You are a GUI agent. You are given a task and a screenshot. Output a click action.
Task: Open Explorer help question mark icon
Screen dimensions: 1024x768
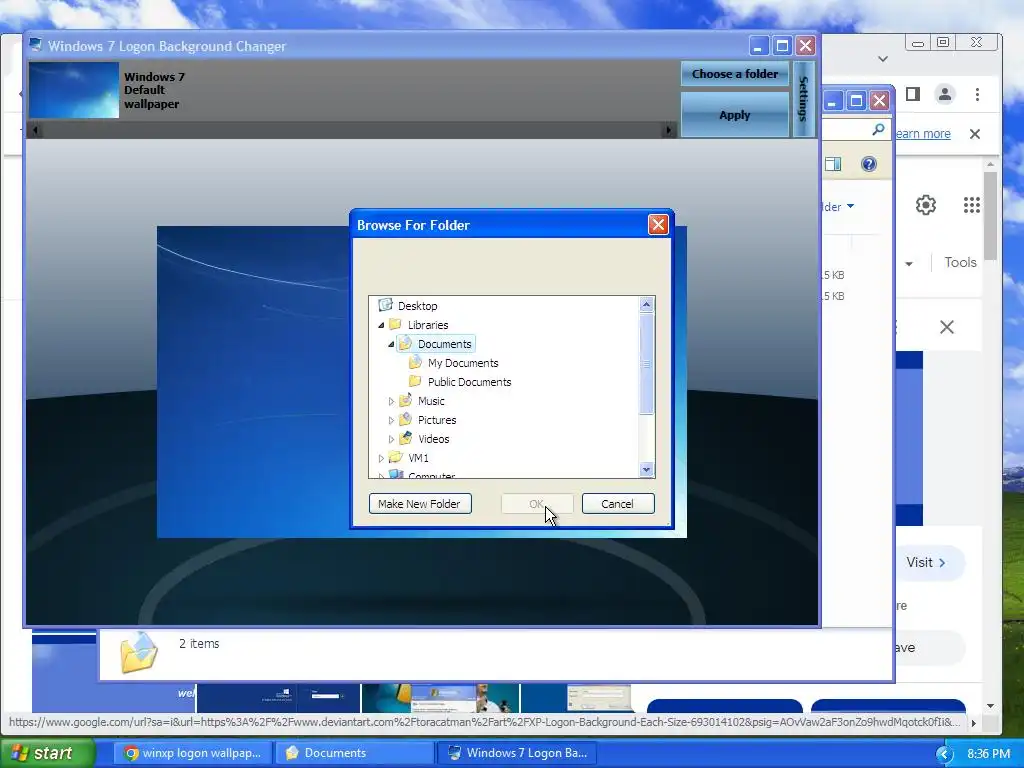point(869,164)
